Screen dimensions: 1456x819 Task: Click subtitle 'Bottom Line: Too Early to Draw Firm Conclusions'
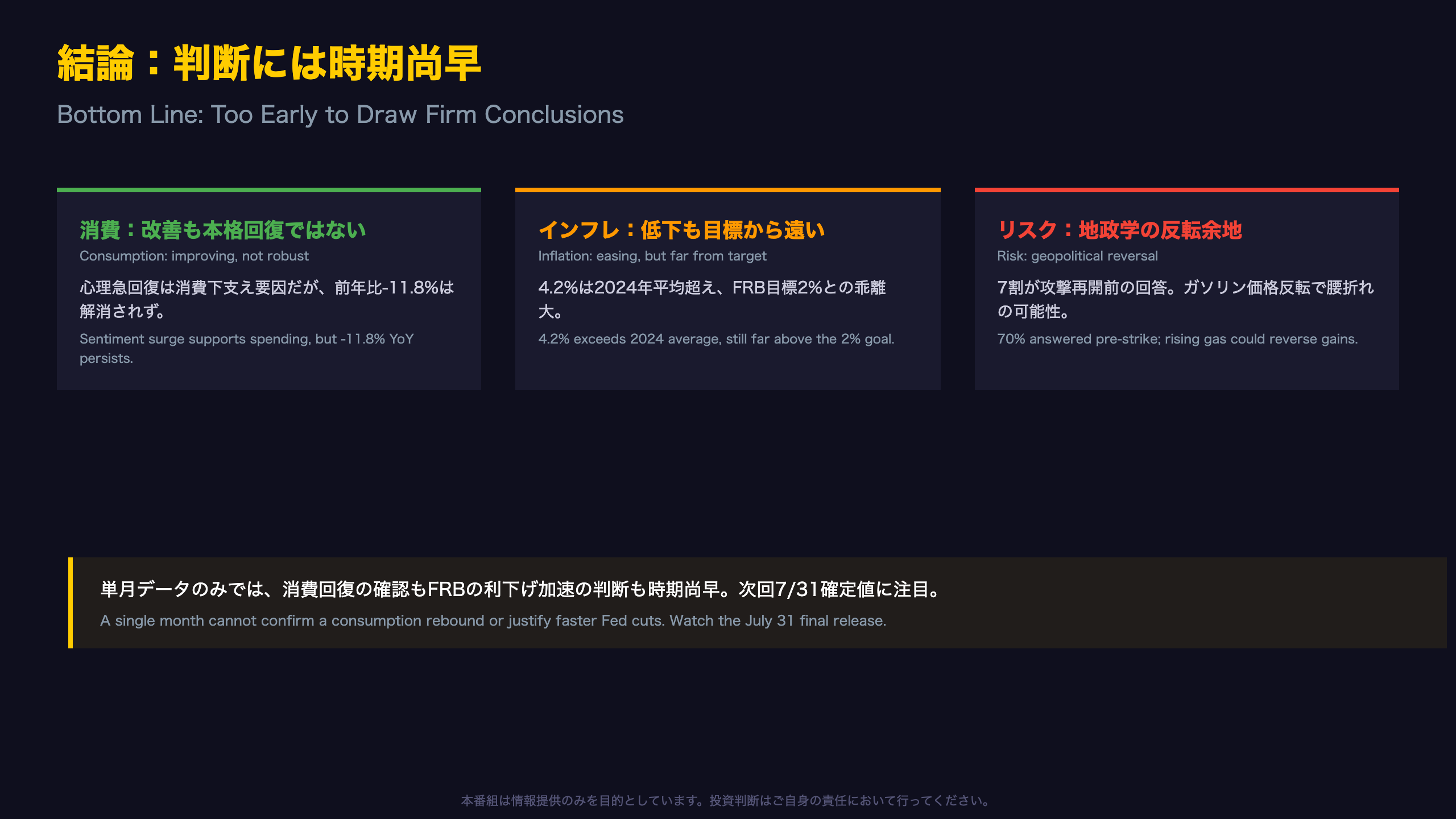(340, 114)
